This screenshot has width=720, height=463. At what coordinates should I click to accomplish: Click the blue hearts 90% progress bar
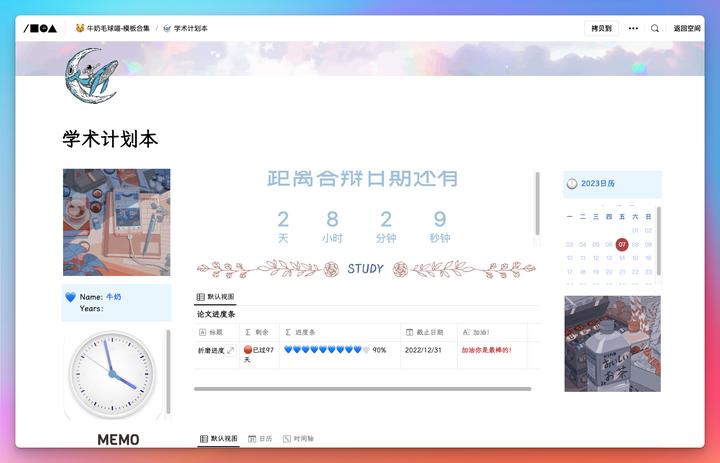pos(336,350)
